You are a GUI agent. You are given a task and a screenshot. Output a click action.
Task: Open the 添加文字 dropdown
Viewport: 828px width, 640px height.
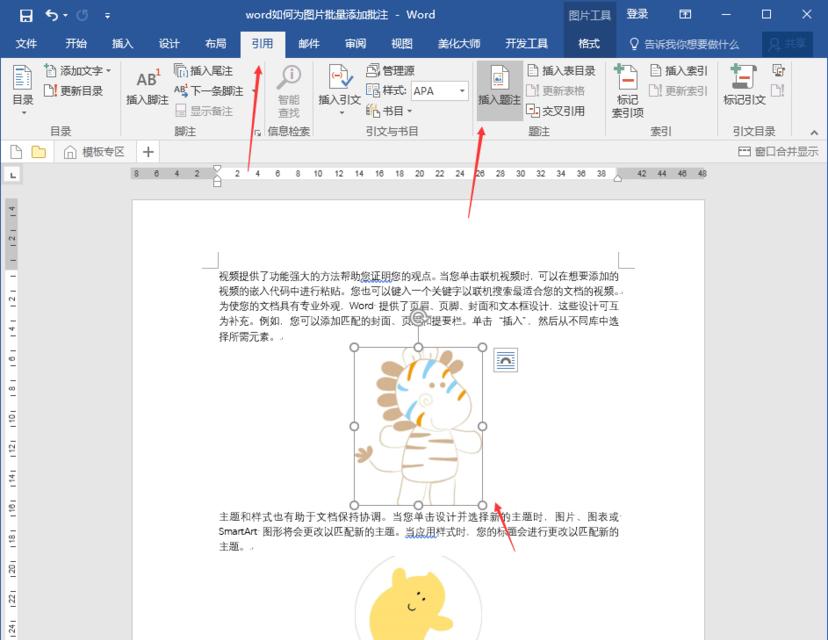tap(78, 70)
